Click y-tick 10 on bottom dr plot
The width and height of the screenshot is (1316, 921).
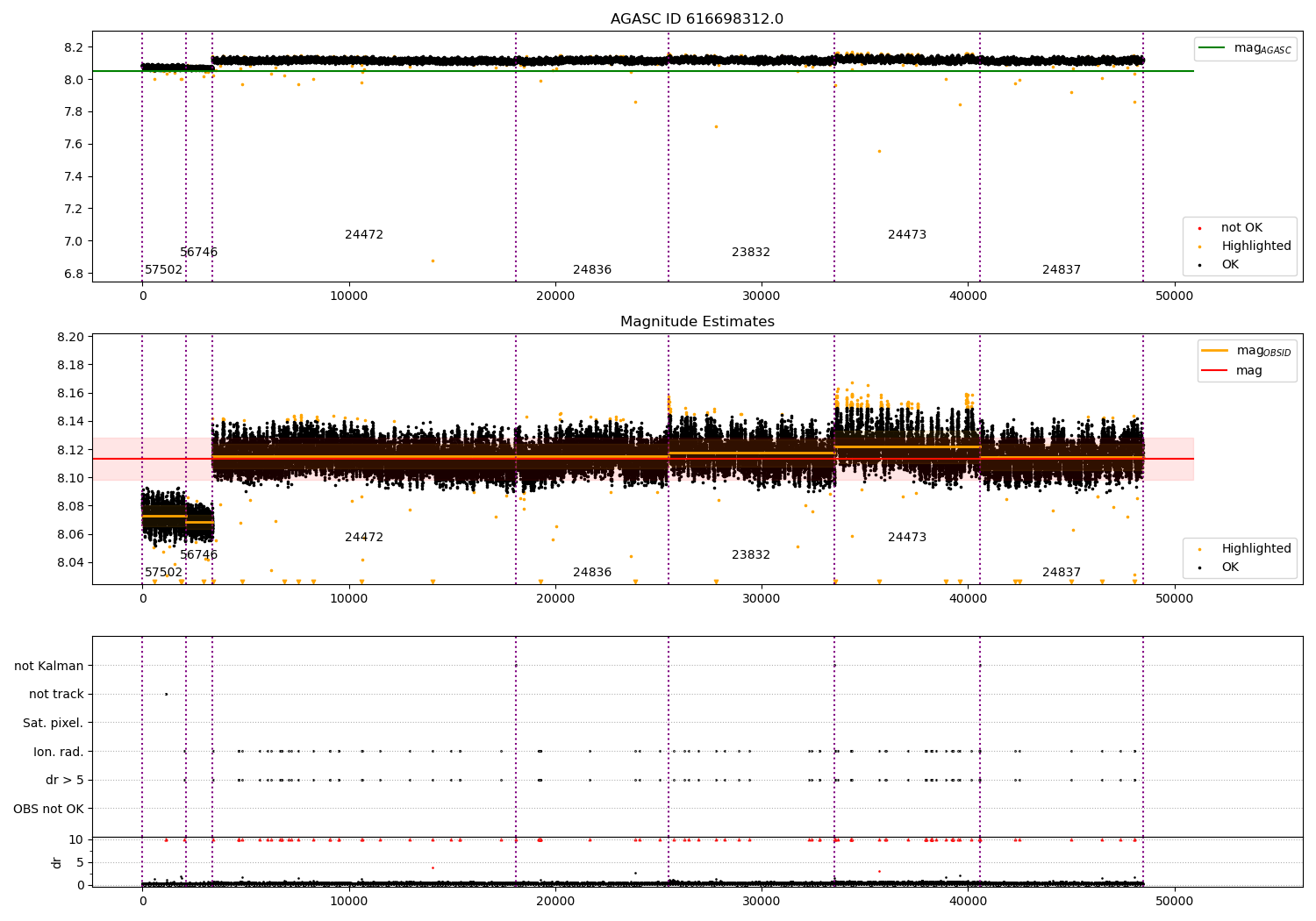click(x=76, y=840)
